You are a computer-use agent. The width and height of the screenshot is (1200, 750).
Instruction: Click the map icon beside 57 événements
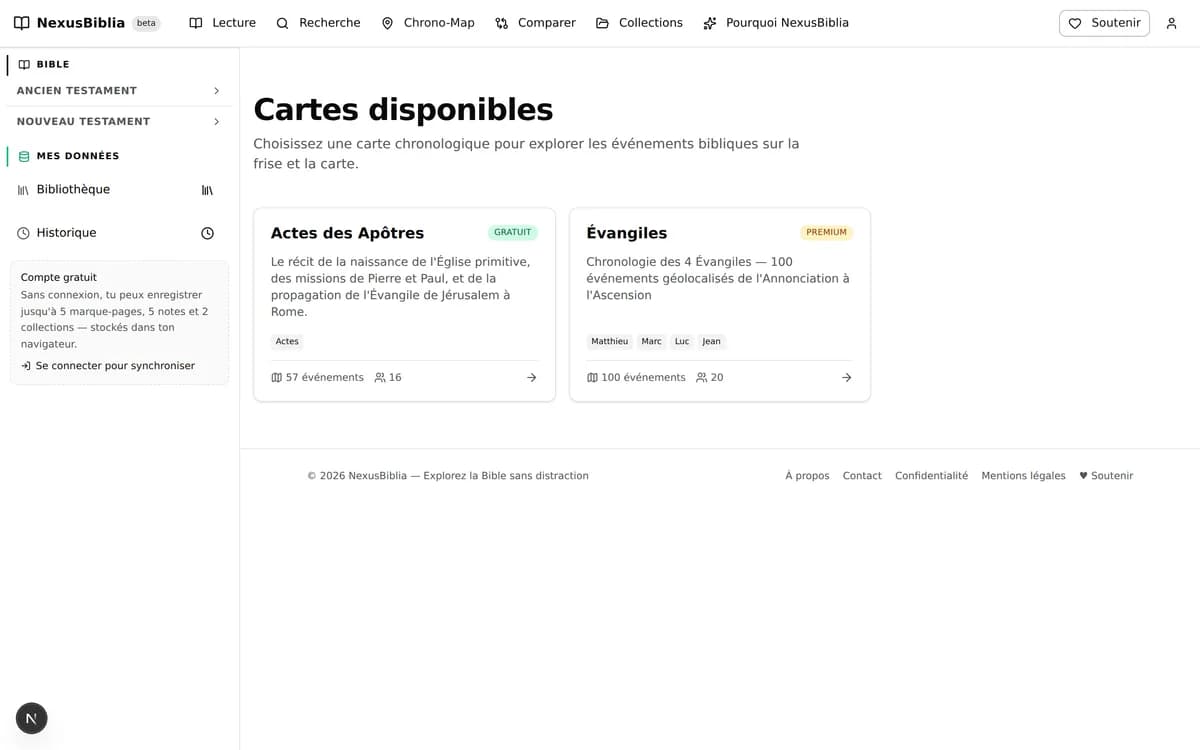click(x=277, y=378)
